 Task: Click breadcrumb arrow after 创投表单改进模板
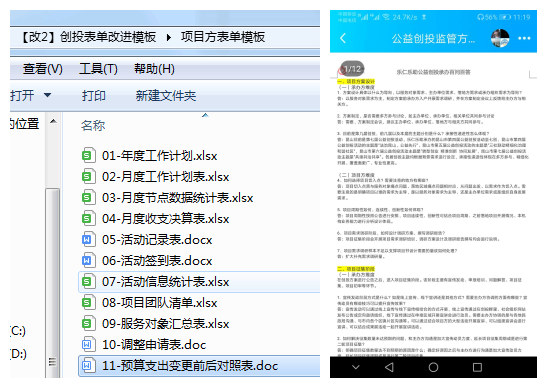point(168,37)
